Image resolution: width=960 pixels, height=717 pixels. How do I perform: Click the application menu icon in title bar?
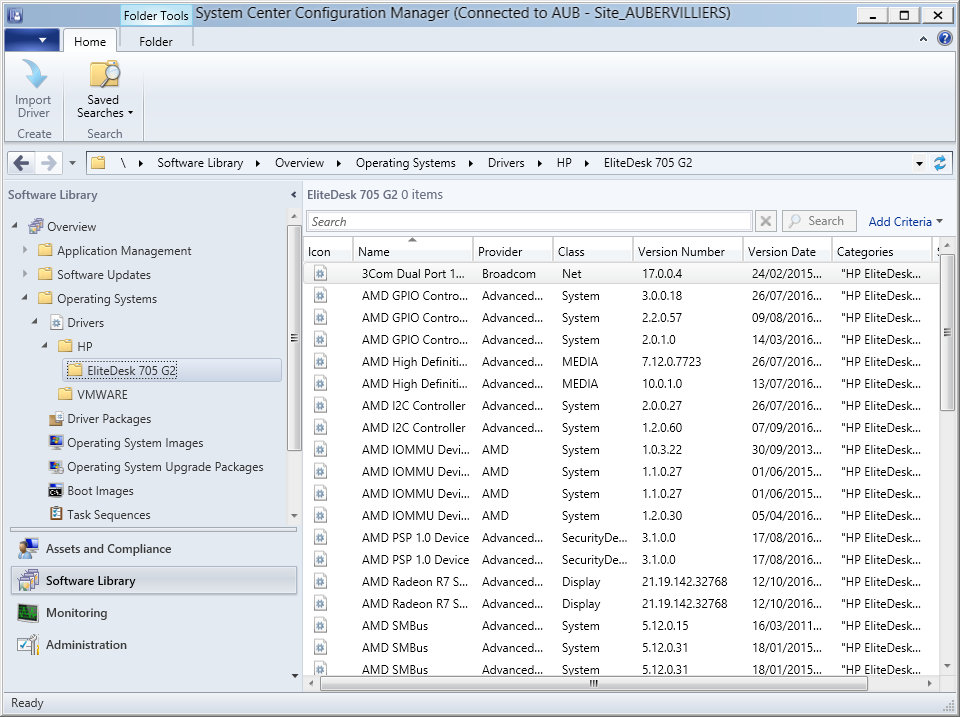coord(15,15)
